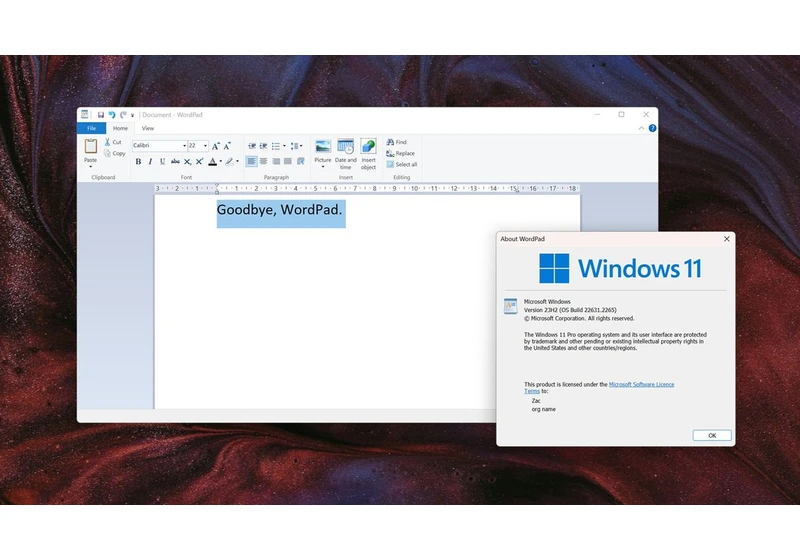The width and height of the screenshot is (800, 560).
Task: Open WordPad Help question mark icon
Action: click(x=653, y=128)
